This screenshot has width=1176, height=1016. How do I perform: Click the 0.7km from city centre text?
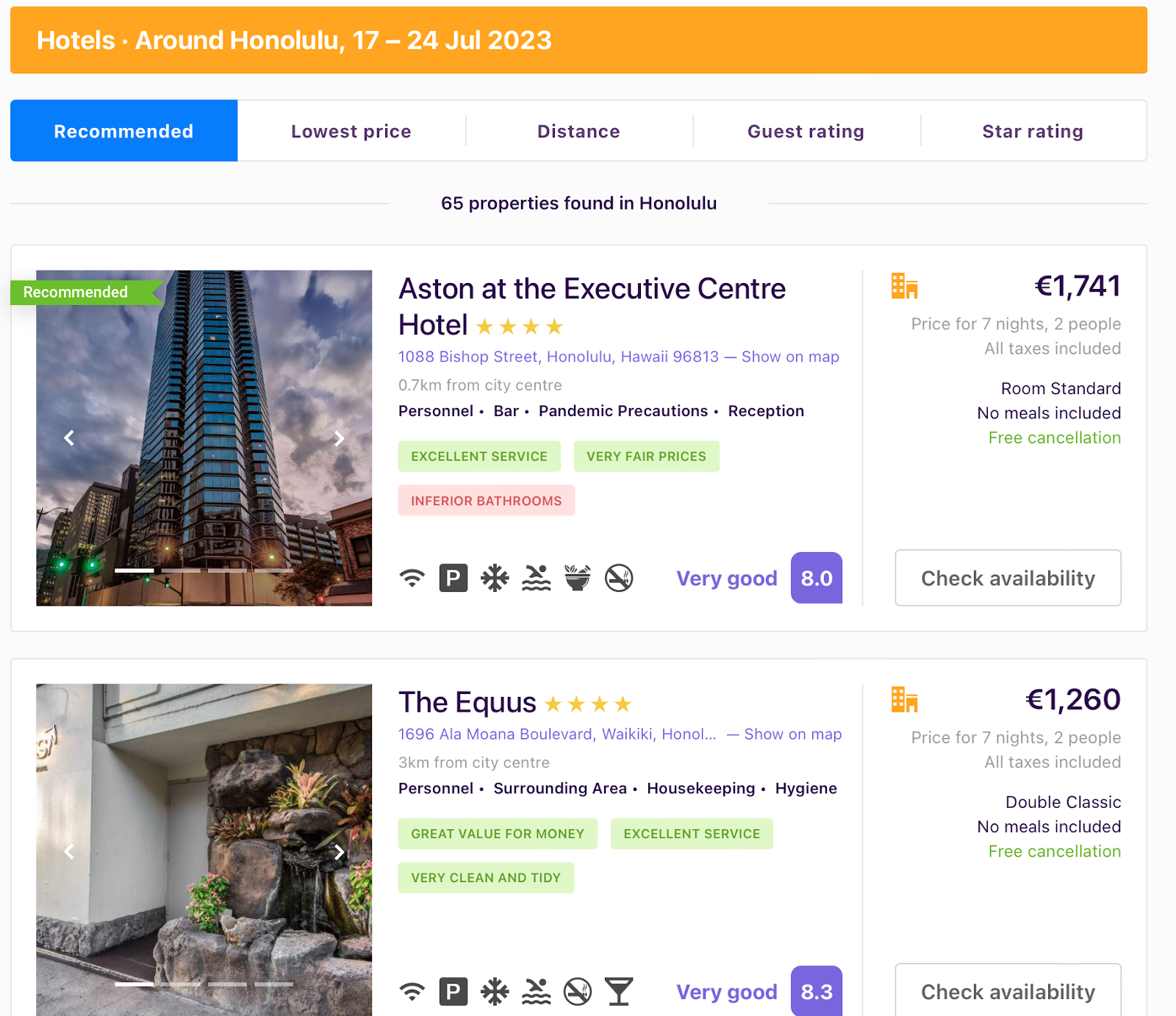[480, 385]
